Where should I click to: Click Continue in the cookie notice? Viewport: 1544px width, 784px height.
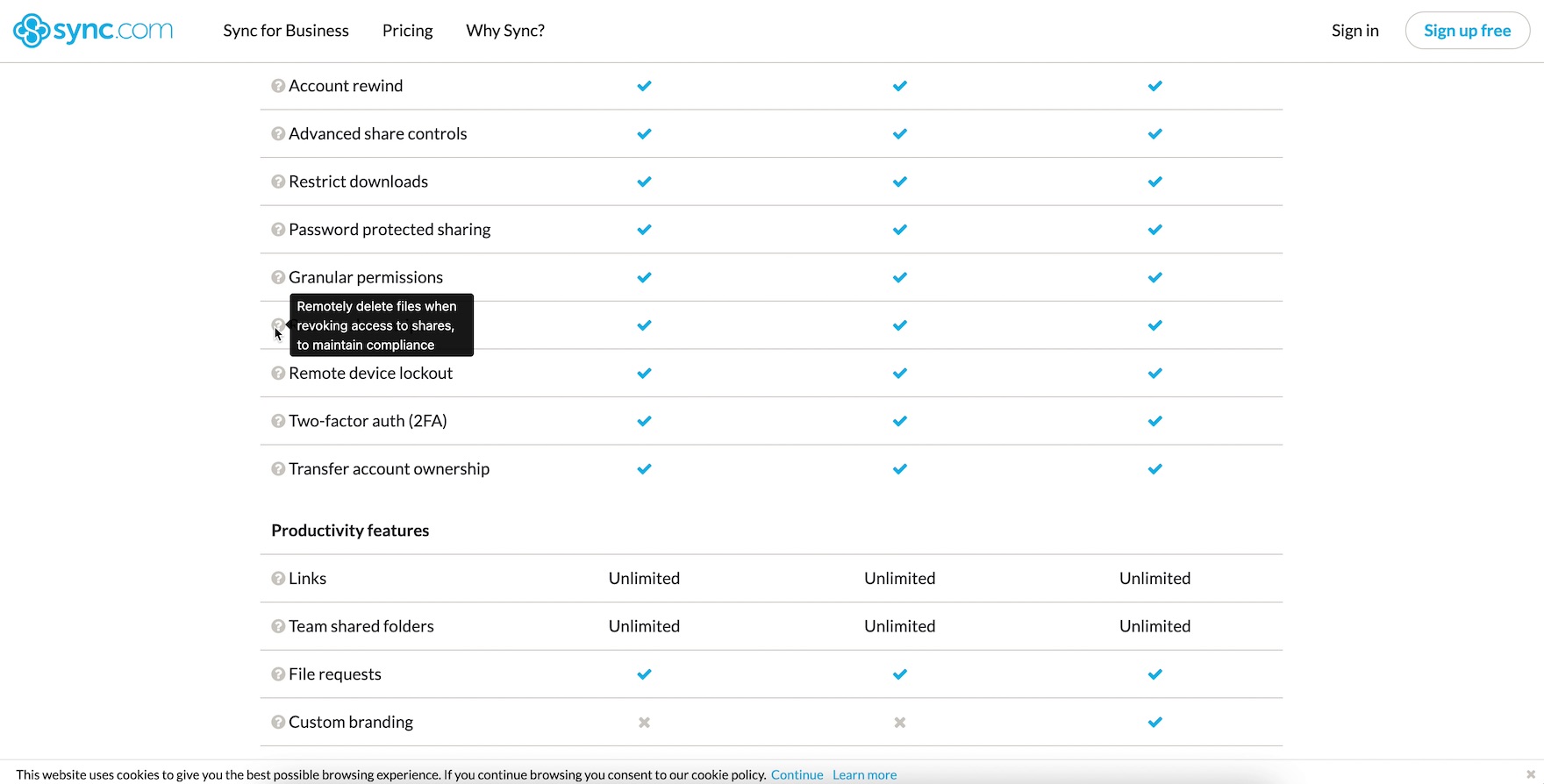tap(797, 774)
